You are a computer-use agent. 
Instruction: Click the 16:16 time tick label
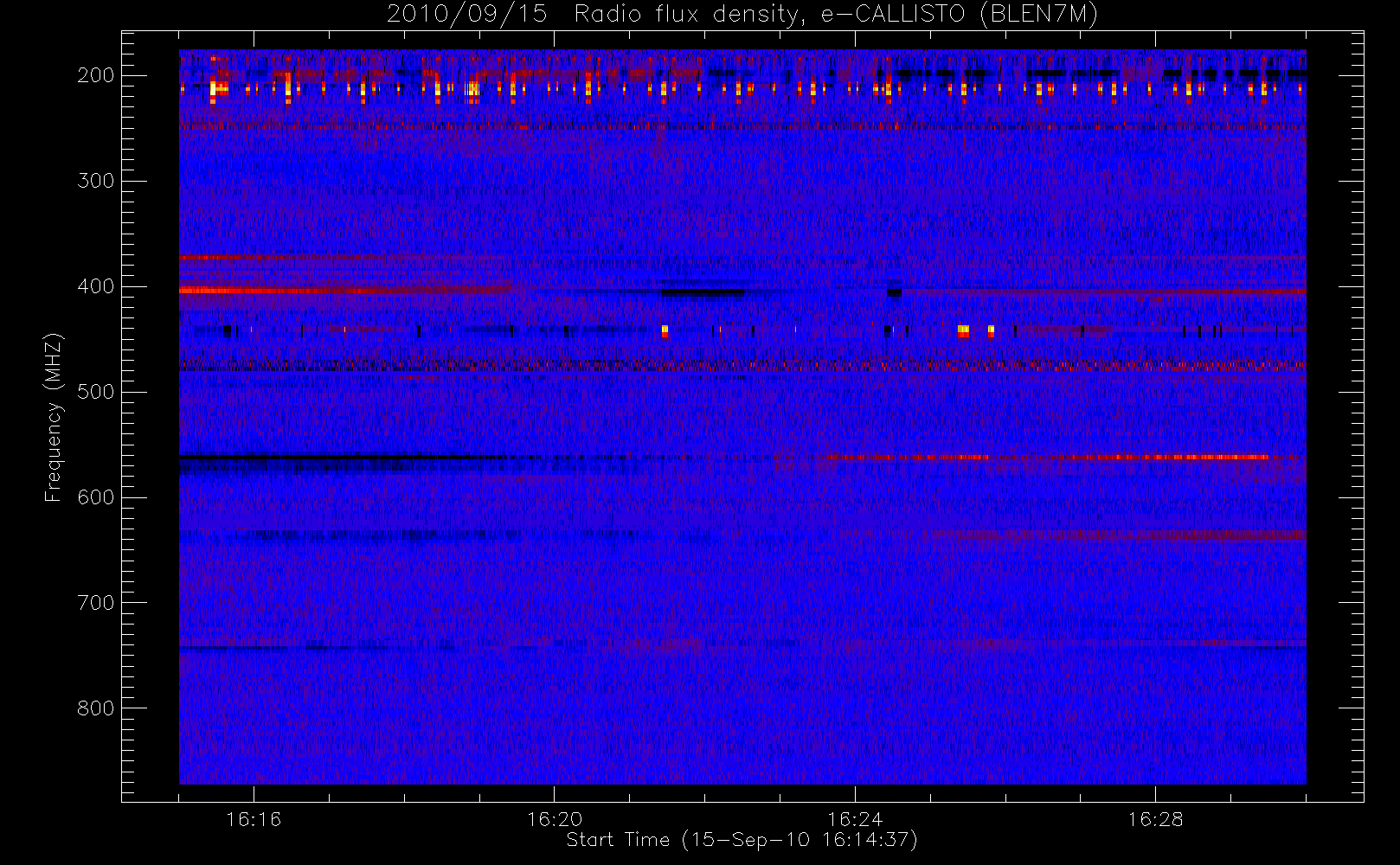254,819
